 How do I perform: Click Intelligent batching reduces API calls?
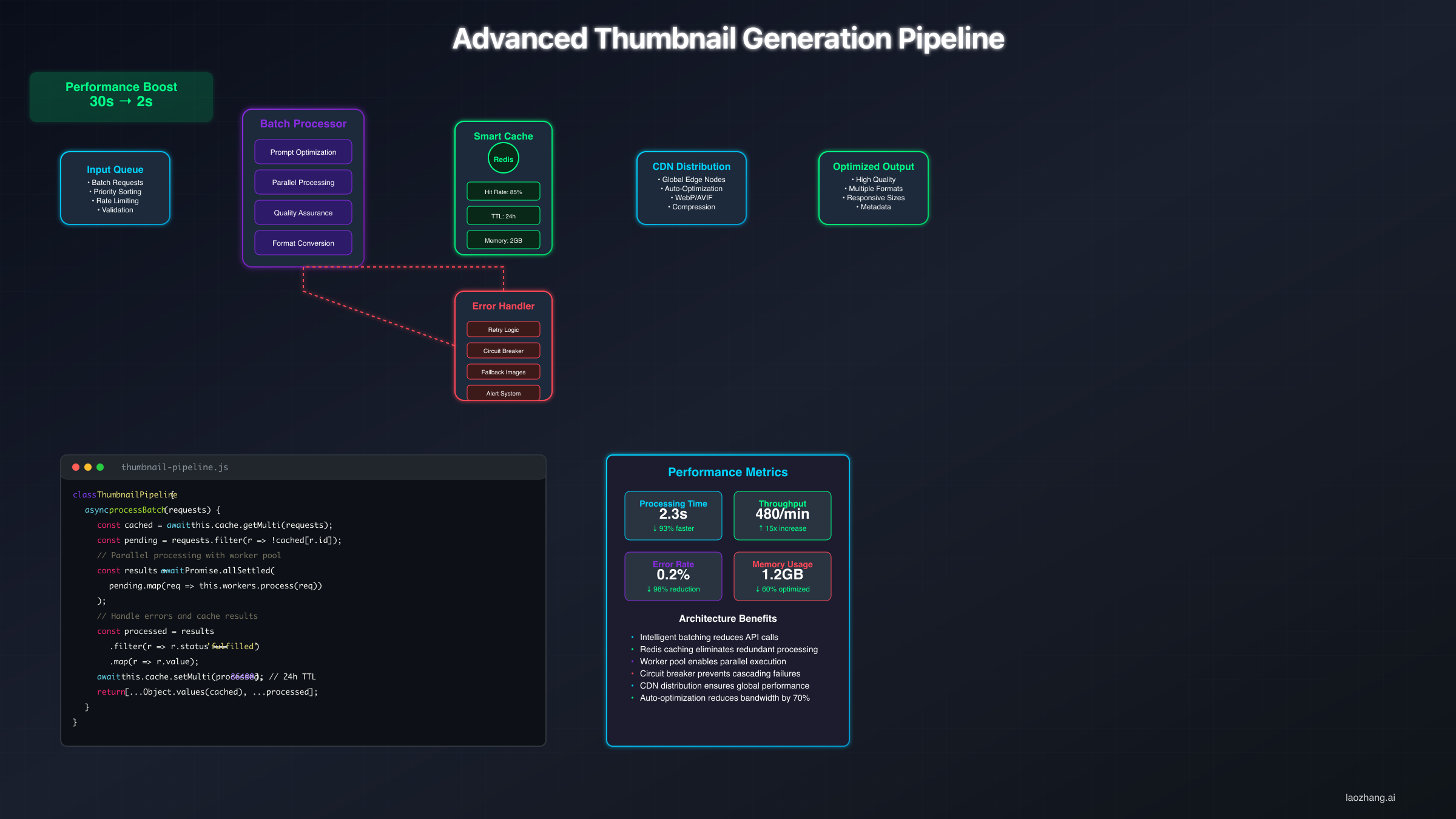coord(709,637)
